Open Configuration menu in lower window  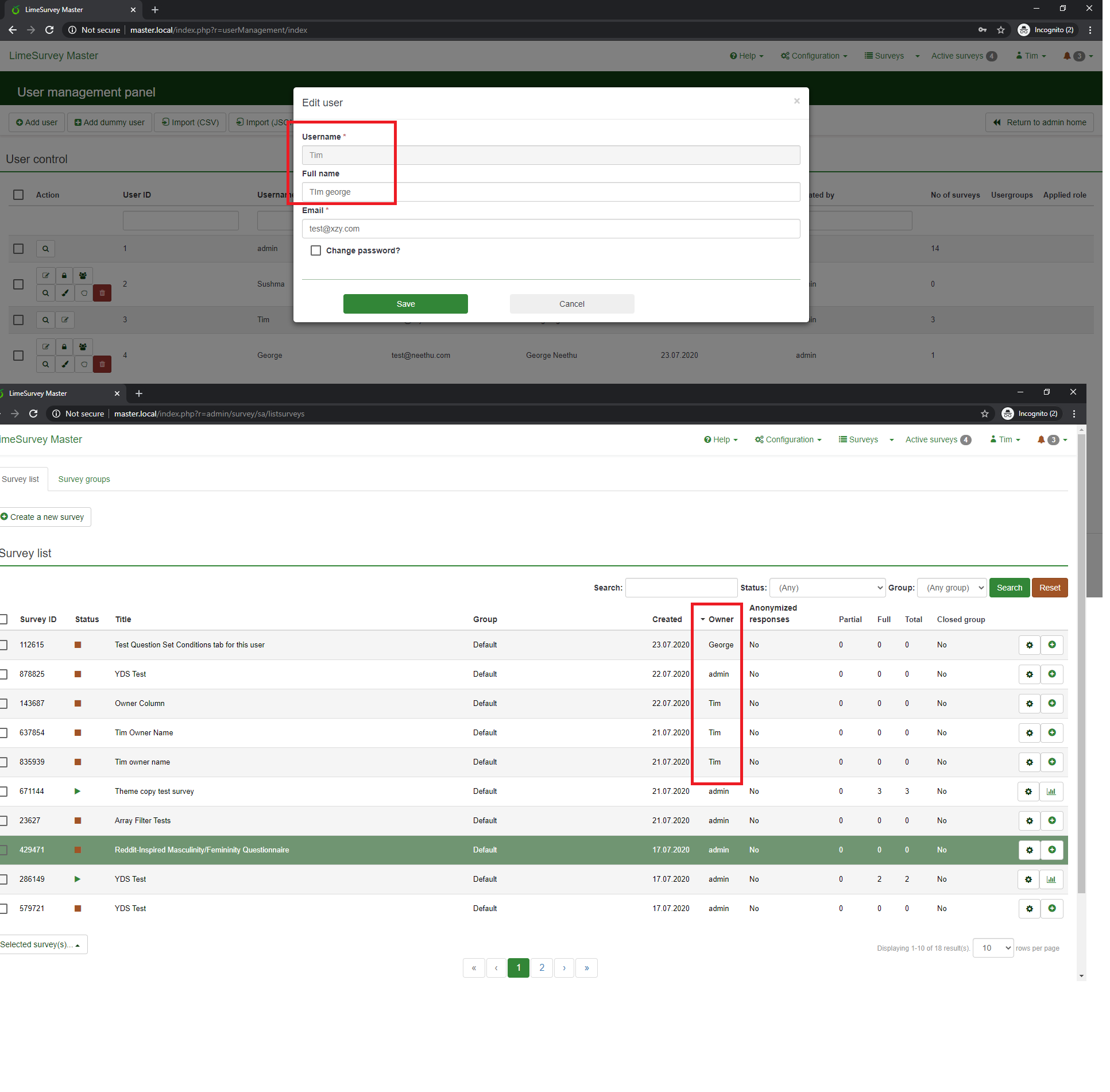click(788, 439)
